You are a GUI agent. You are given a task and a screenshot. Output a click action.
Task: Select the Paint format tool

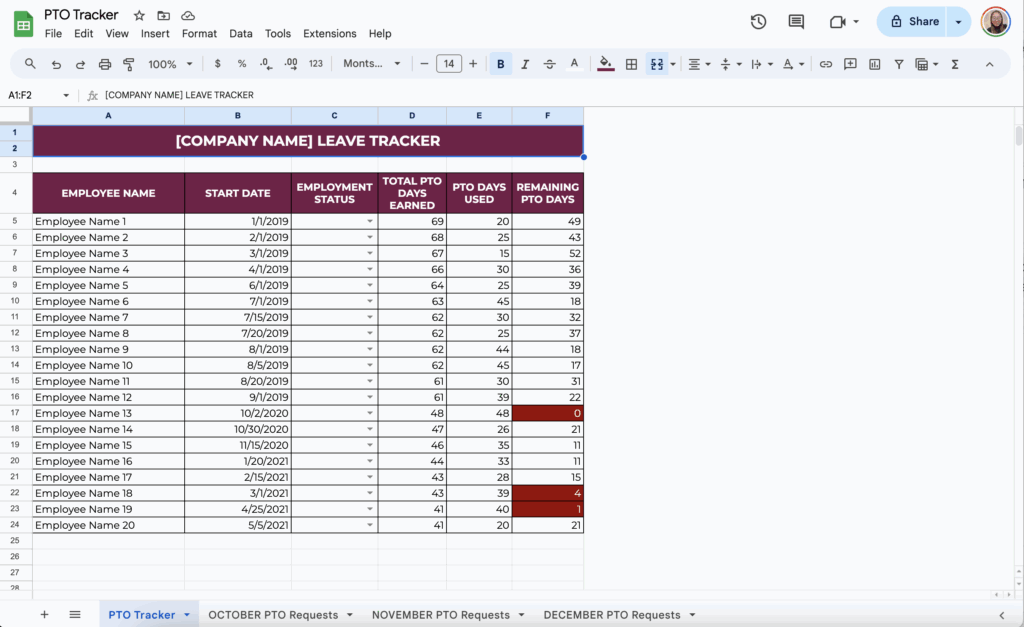click(x=130, y=62)
